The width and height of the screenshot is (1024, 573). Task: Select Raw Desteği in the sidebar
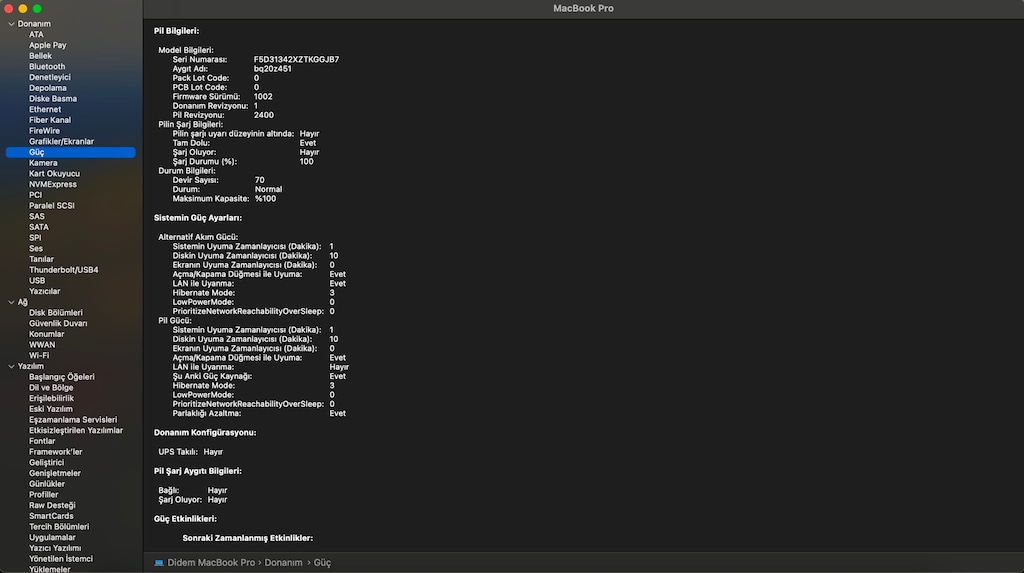(x=52, y=505)
